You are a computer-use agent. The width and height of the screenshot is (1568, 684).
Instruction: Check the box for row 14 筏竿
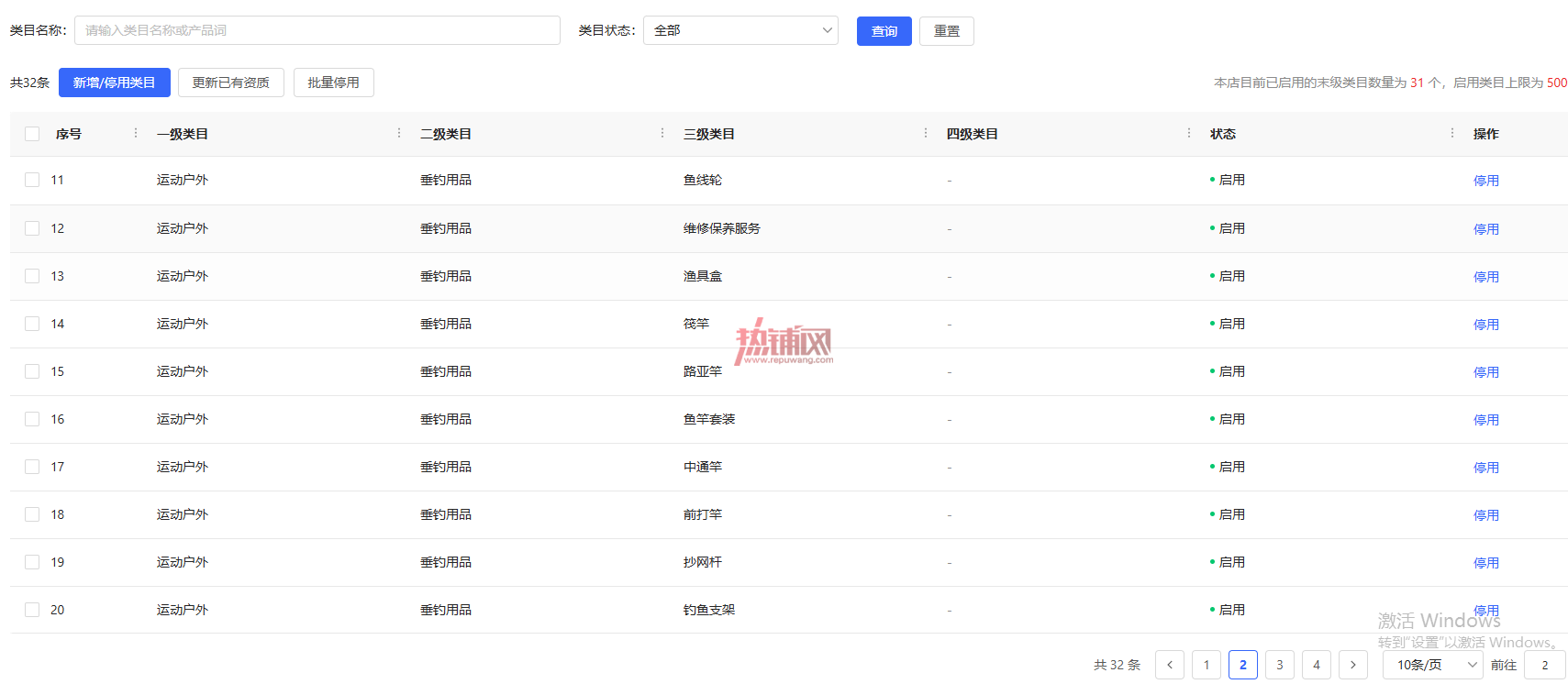click(32, 324)
